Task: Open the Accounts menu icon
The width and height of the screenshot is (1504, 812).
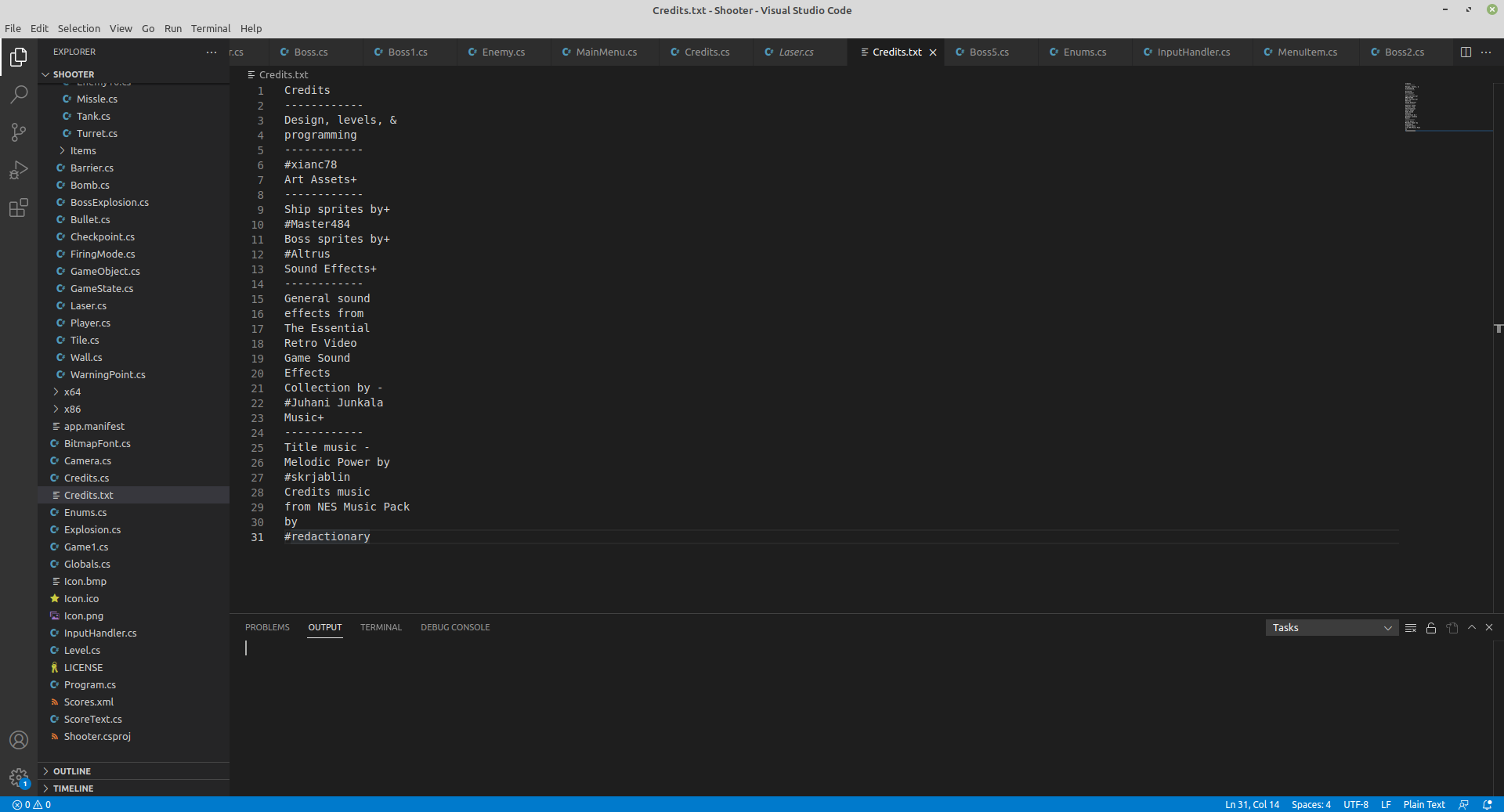Action: 19,740
